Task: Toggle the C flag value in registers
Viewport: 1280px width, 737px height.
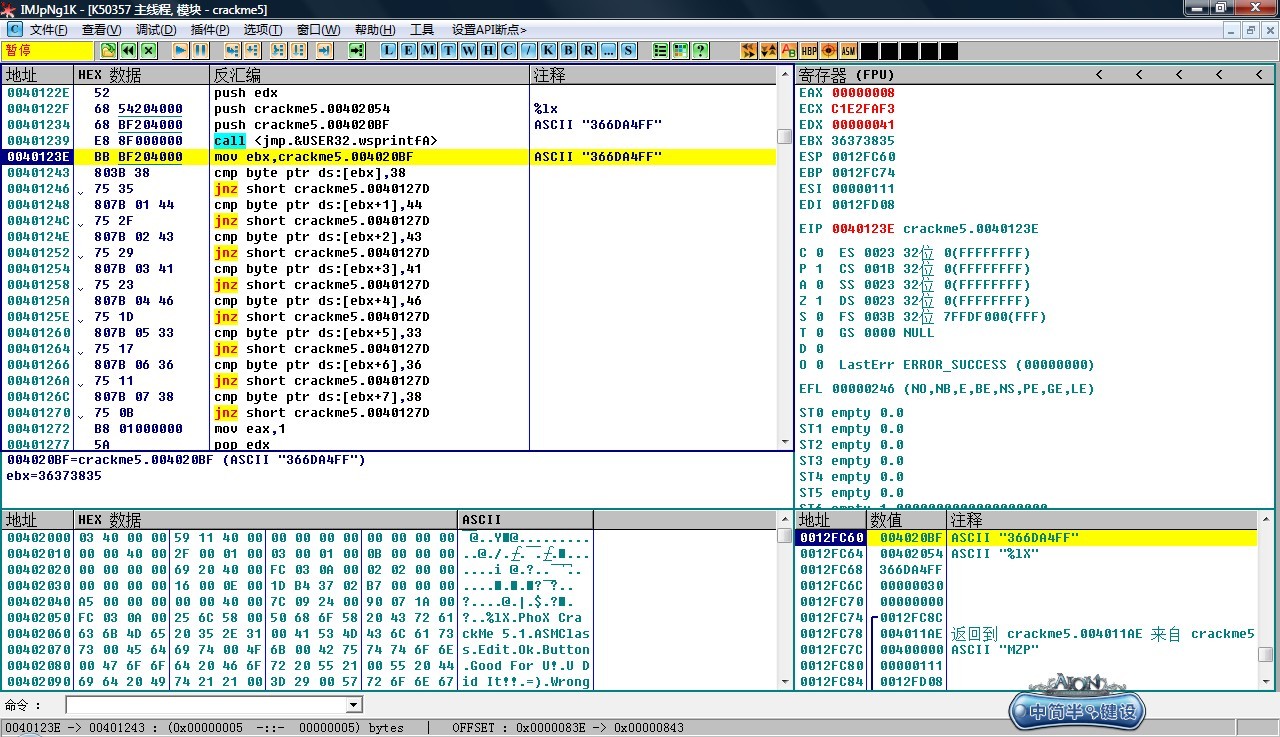Action: (x=821, y=253)
